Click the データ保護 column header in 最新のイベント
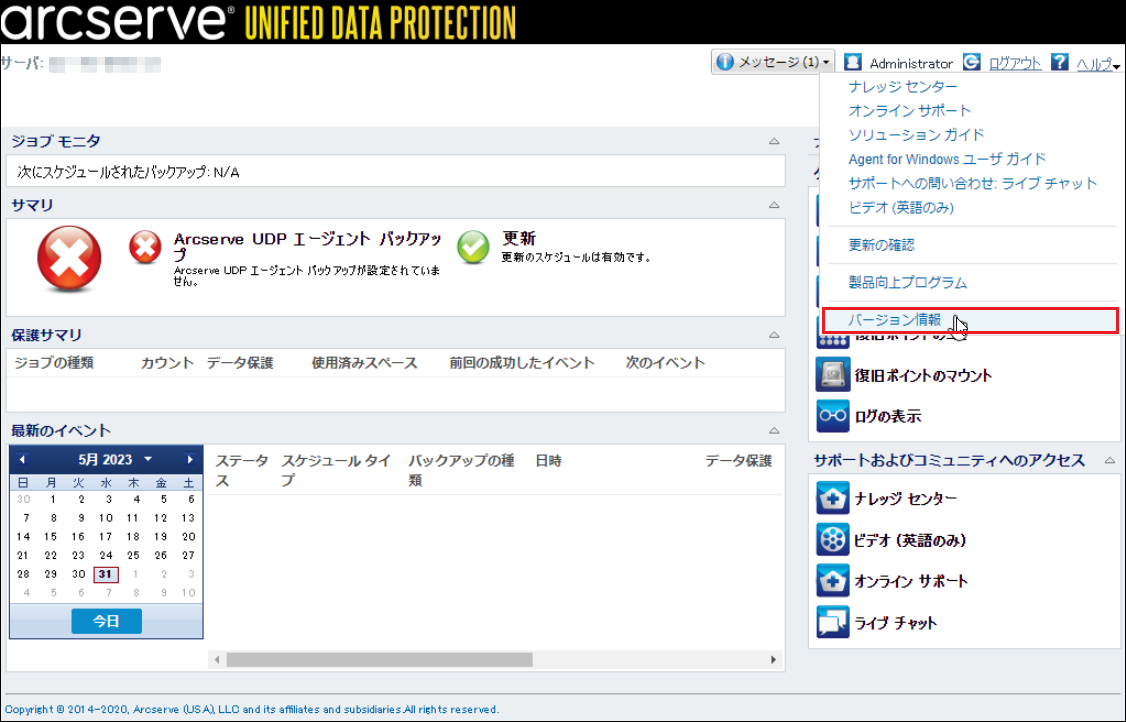Screen dimensions: 1126x722 pos(738,461)
